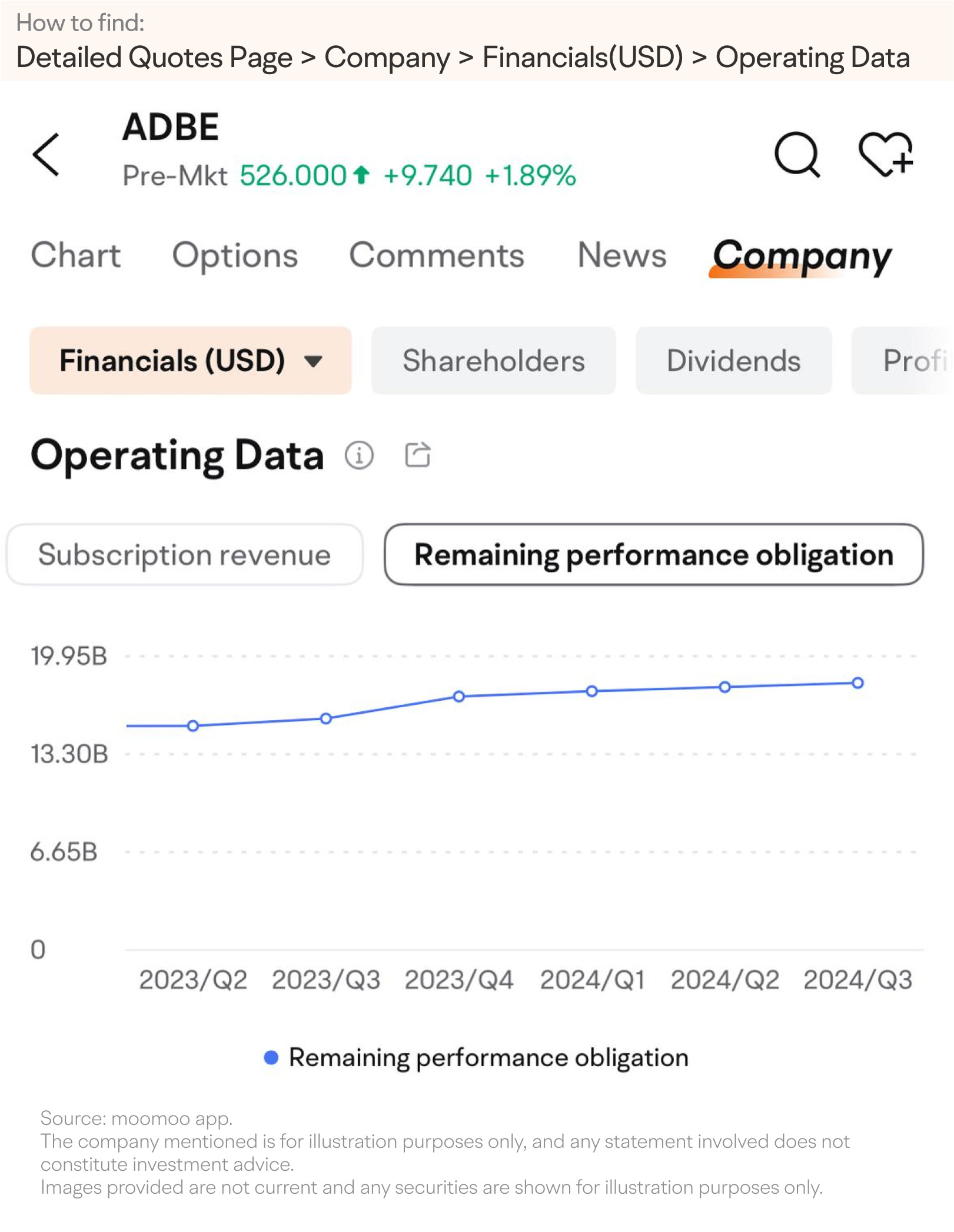This screenshot has height=1232, width=954.
Task: Open Operating Data info icon
Action: coord(359,455)
